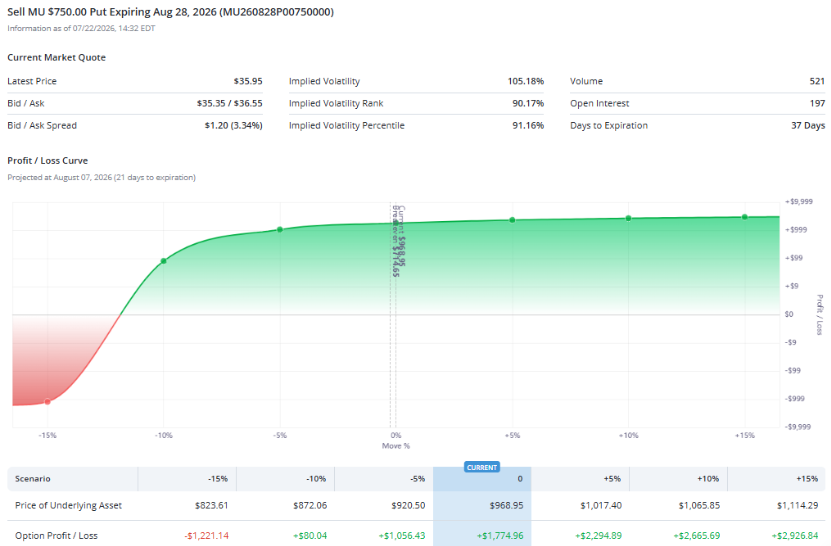Click the -5% data point on curve
This screenshot has width=831, height=546.
pos(280,230)
